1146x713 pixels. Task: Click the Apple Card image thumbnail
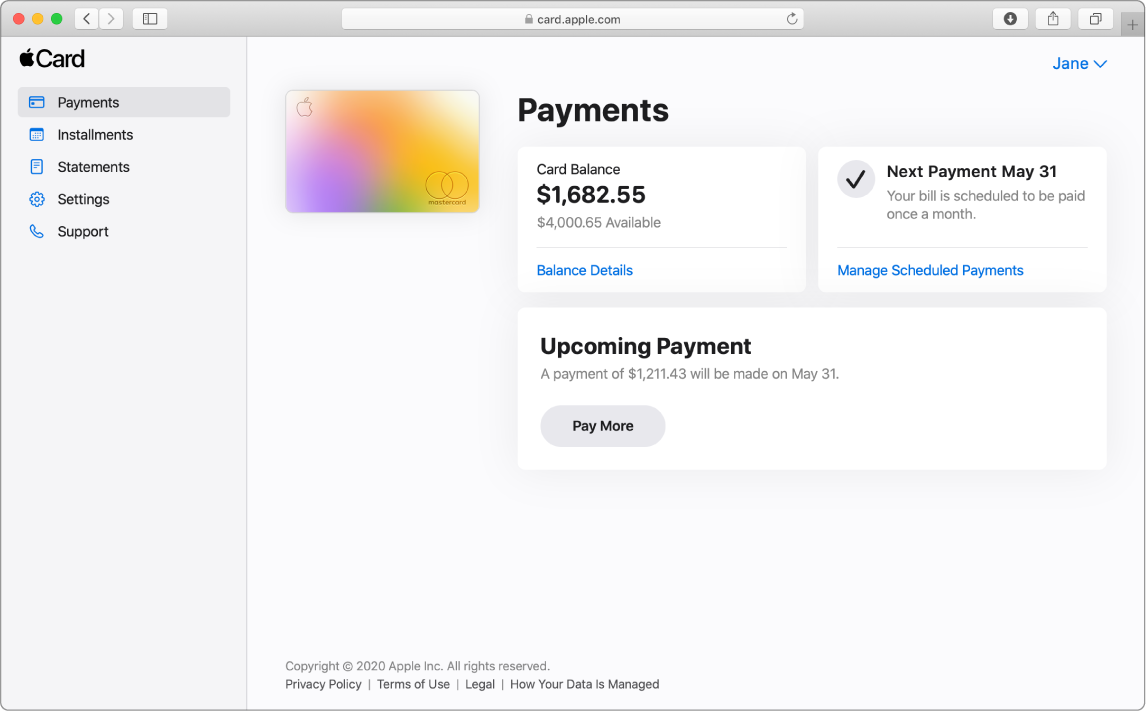[x=382, y=151]
